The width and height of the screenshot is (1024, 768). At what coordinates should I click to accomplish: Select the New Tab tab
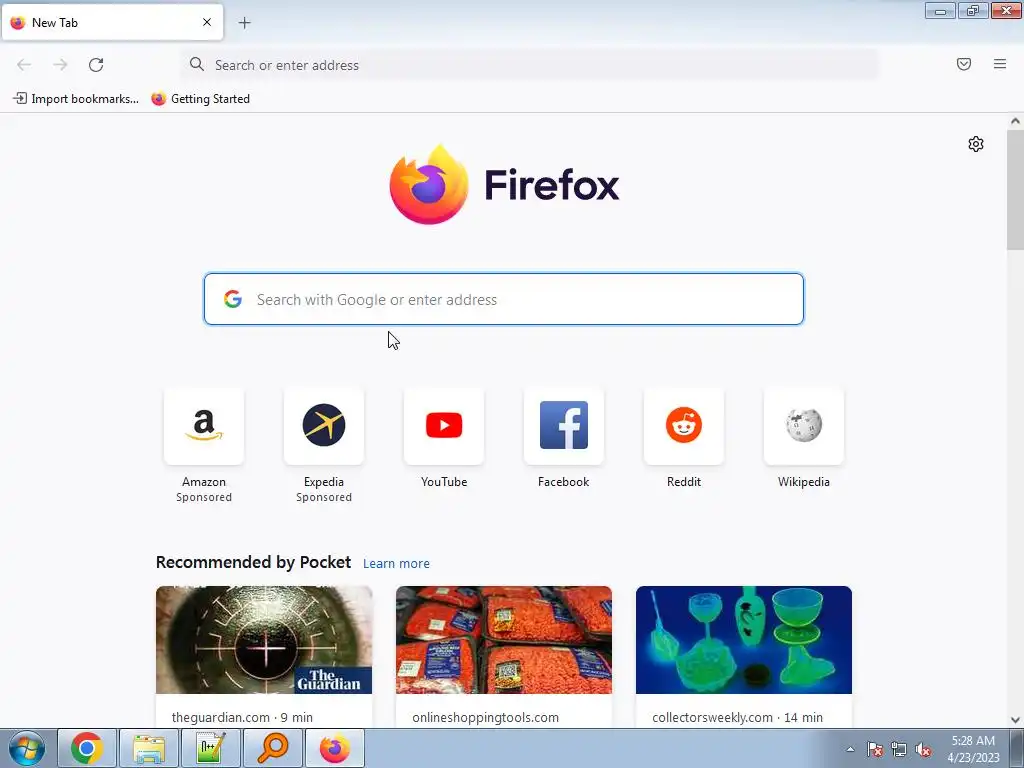click(112, 22)
